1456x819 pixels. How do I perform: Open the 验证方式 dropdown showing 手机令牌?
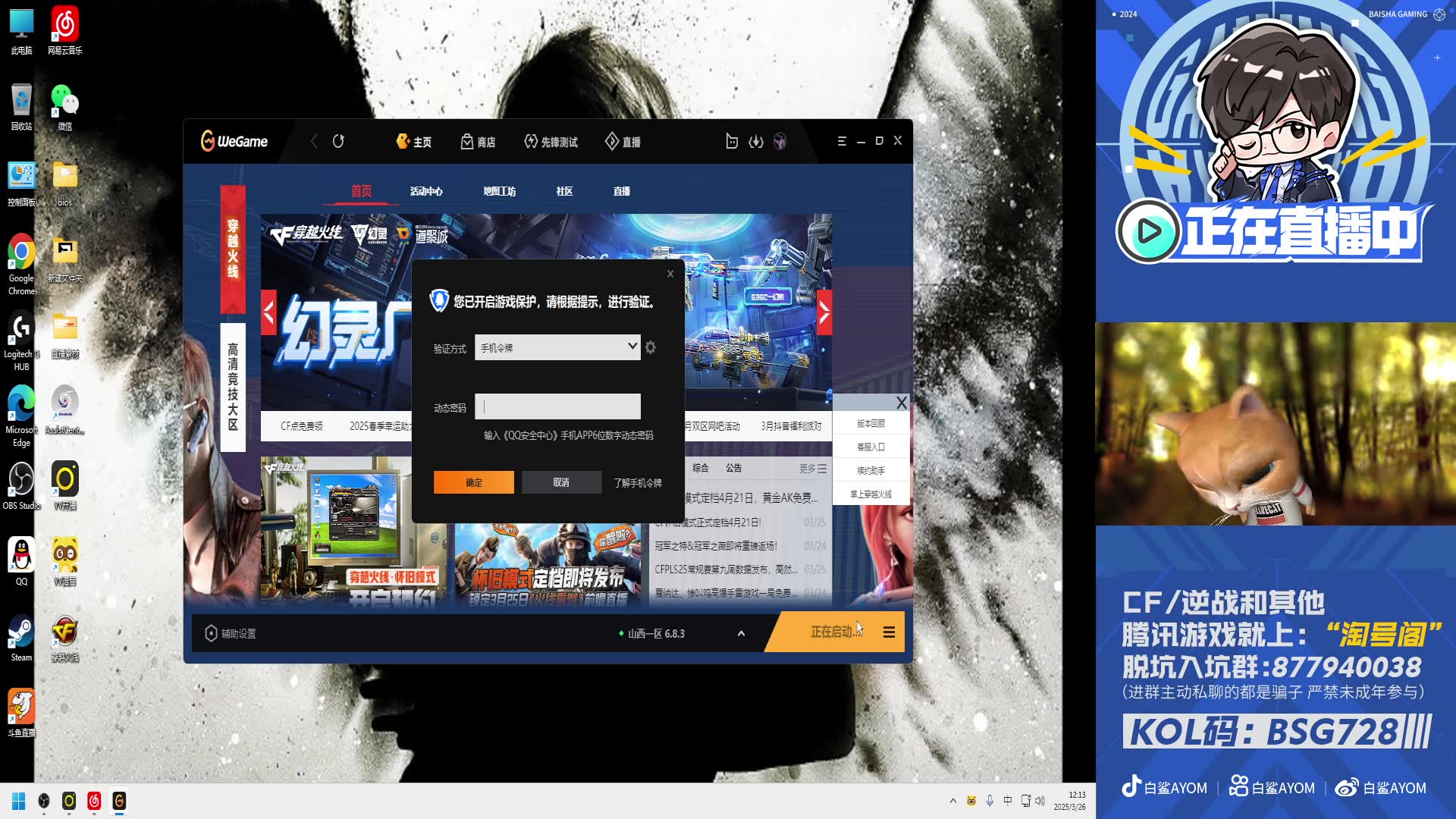pyautogui.click(x=557, y=347)
